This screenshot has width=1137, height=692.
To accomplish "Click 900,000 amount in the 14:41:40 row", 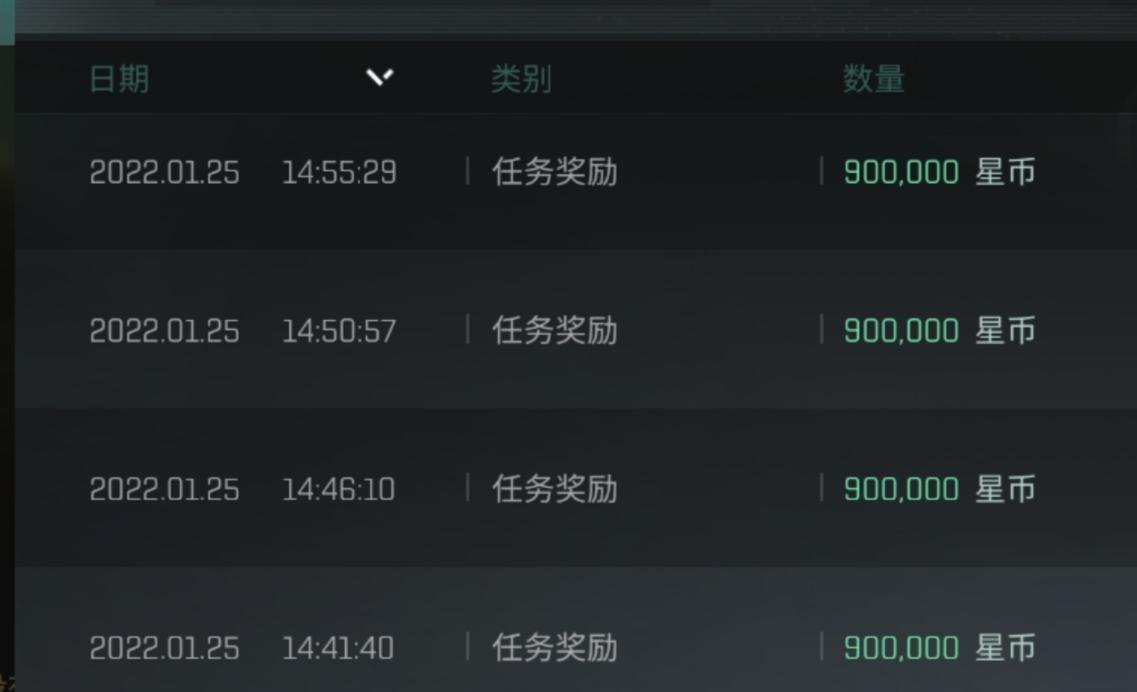I will click(901, 648).
